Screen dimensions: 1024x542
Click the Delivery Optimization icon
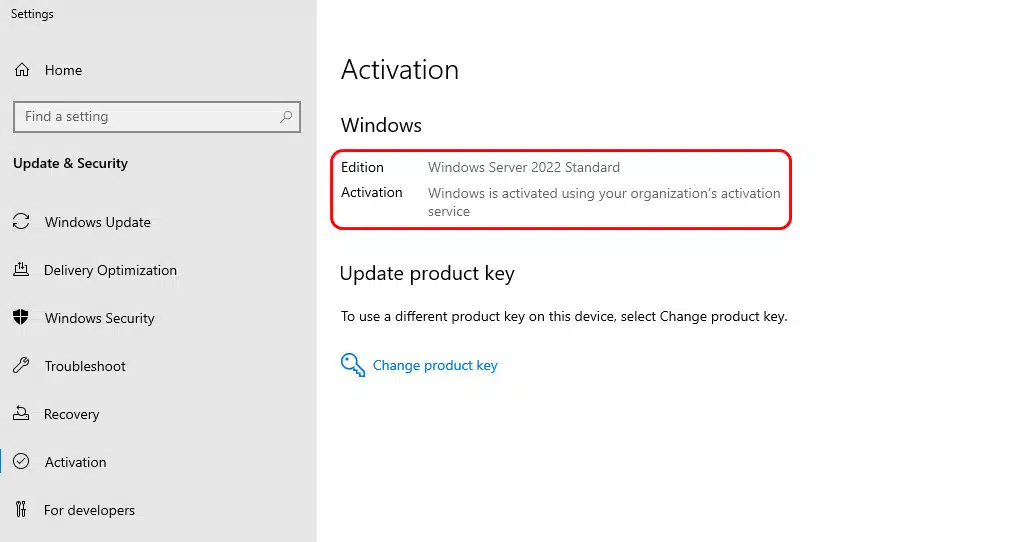[x=21, y=270]
